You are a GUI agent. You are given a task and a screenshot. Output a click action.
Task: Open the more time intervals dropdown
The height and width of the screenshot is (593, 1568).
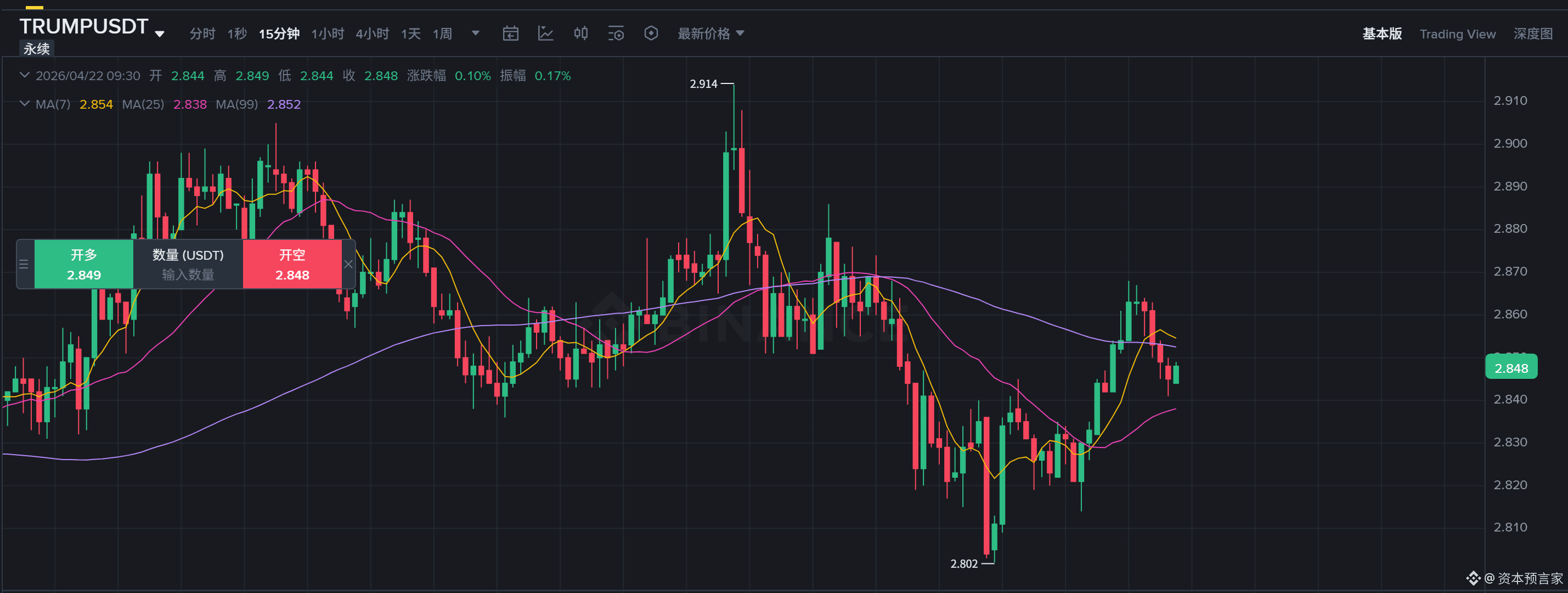pos(475,33)
